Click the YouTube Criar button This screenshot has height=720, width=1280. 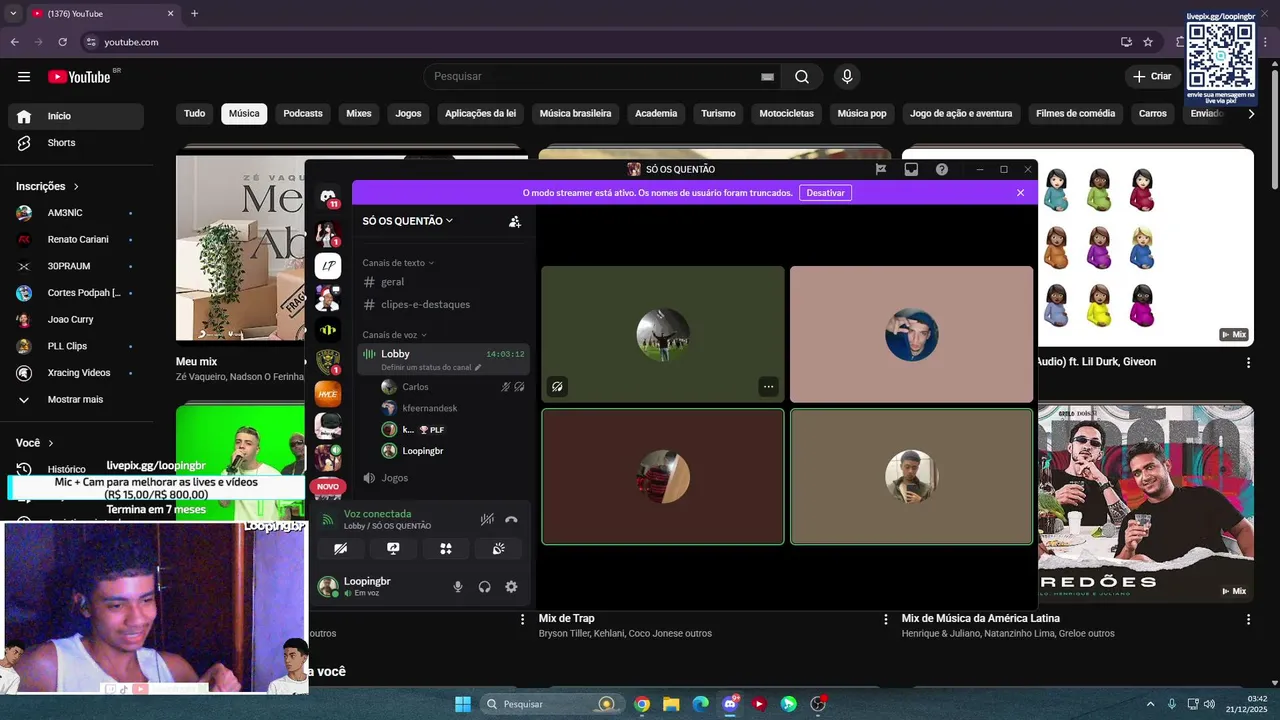(1152, 76)
